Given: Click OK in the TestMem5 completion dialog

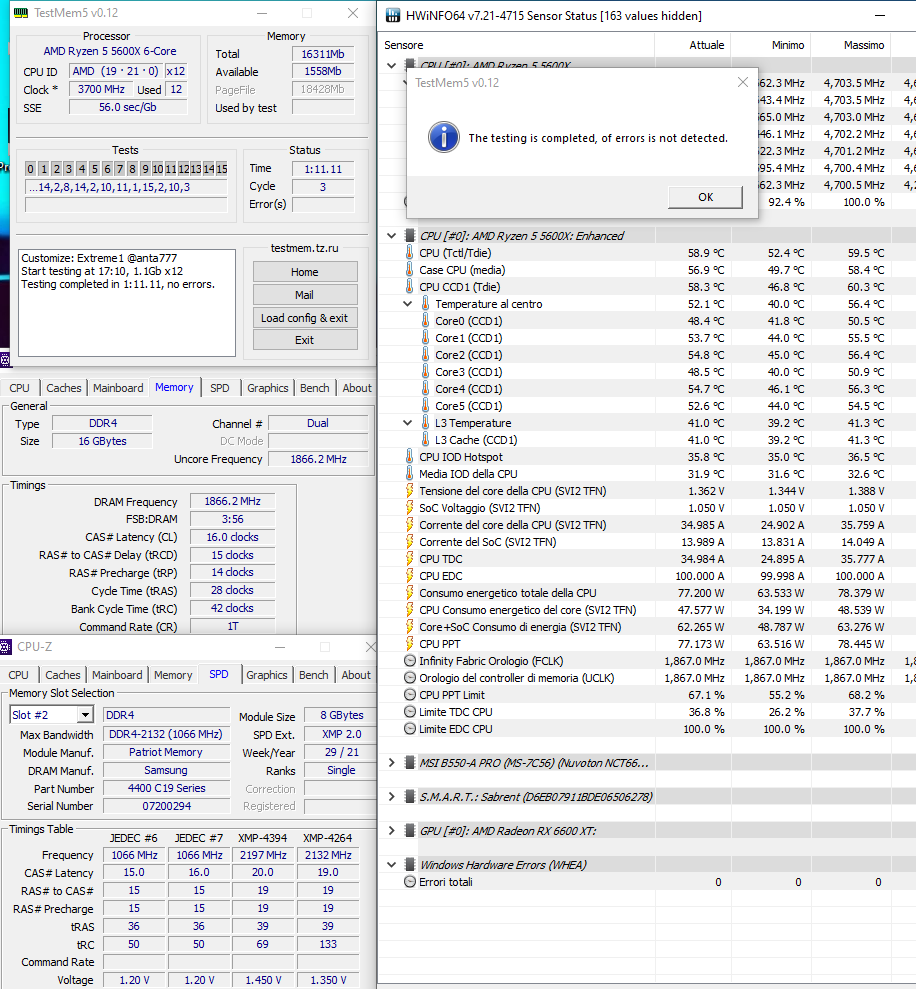Looking at the screenshot, I should point(705,197).
